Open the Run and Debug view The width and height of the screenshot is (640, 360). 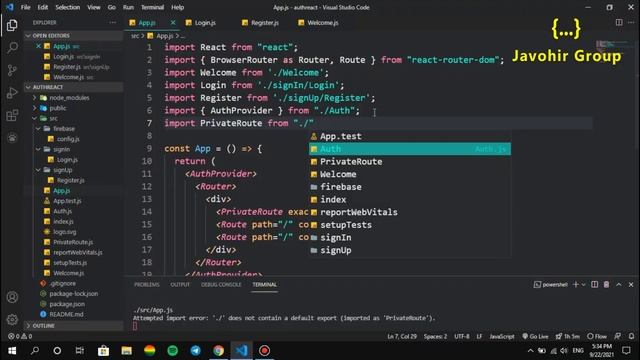click(12, 93)
